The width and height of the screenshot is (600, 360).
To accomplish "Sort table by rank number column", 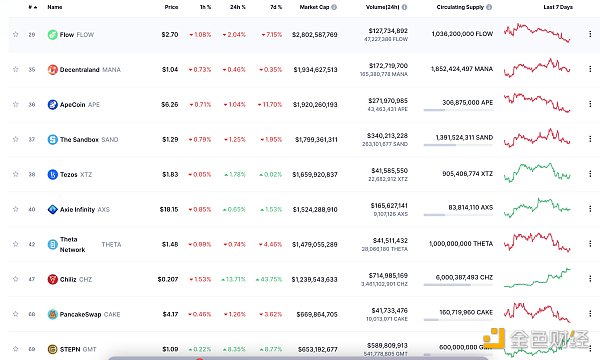I will [33, 7].
